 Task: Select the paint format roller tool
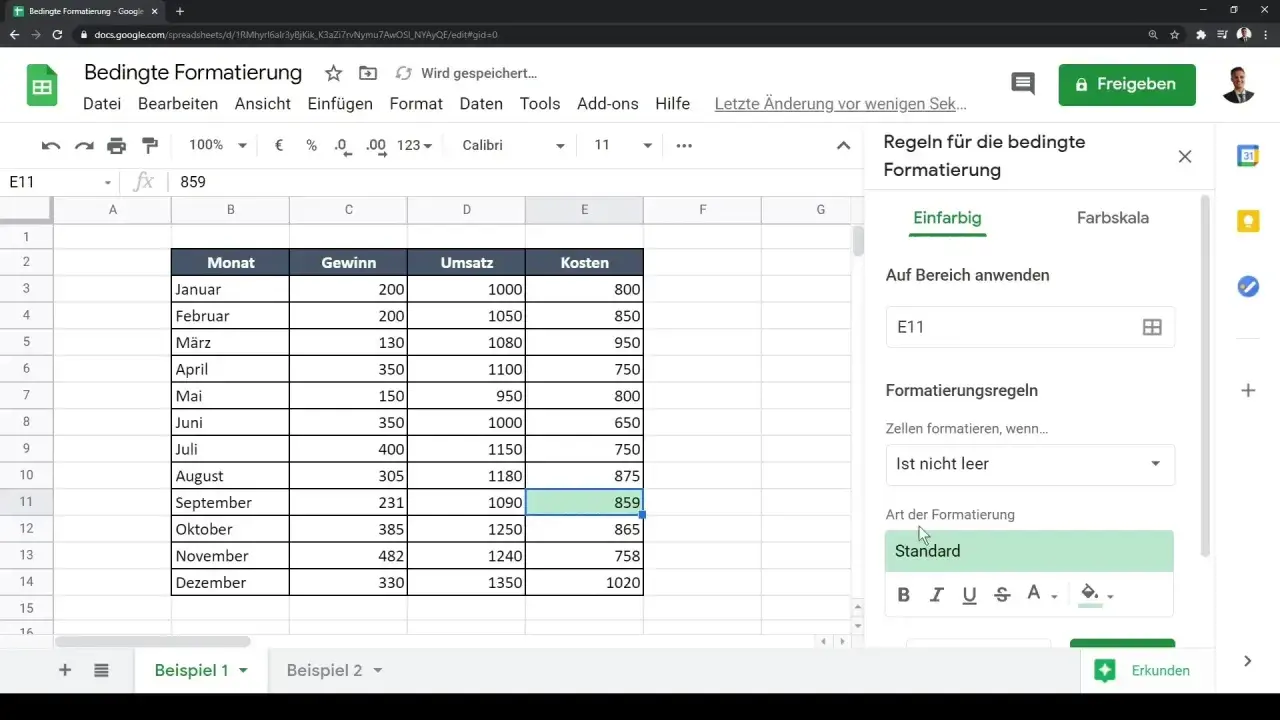coord(150,146)
